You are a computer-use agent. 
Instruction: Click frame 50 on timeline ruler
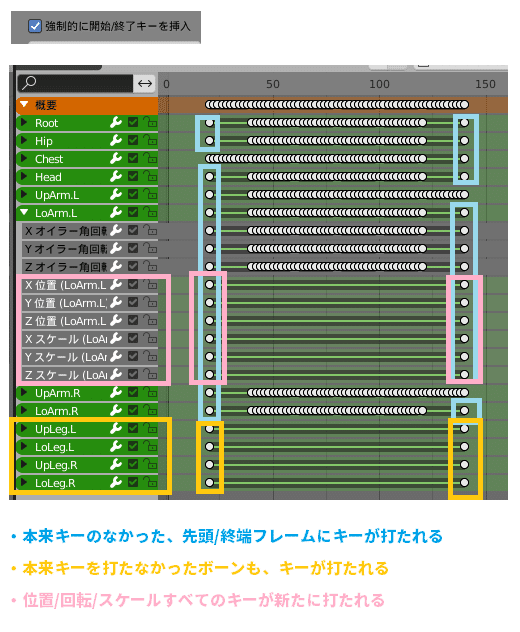pos(273,84)
